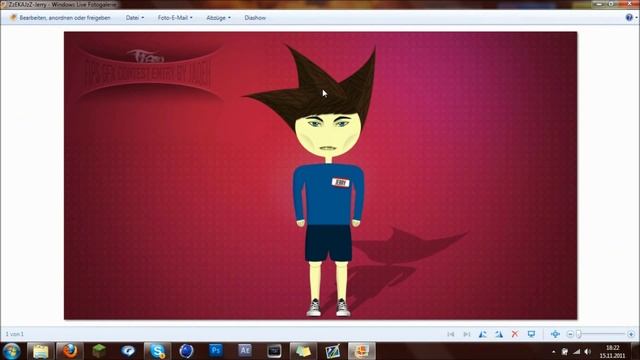The image size is (640, 360).
Task: Click the '1 von 1' status text
Action: [15, 334]
